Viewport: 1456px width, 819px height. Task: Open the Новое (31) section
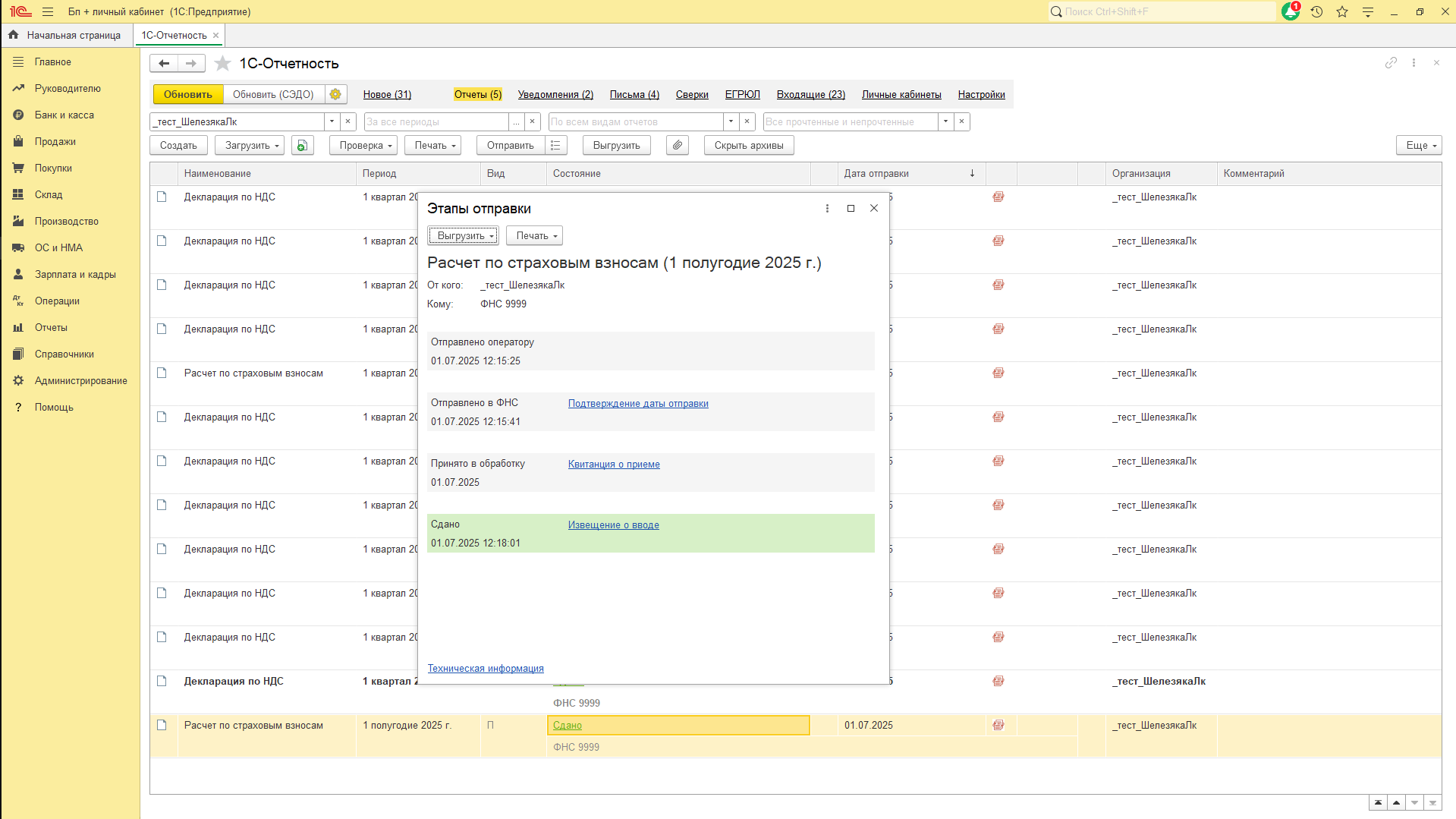pos(387,95)
